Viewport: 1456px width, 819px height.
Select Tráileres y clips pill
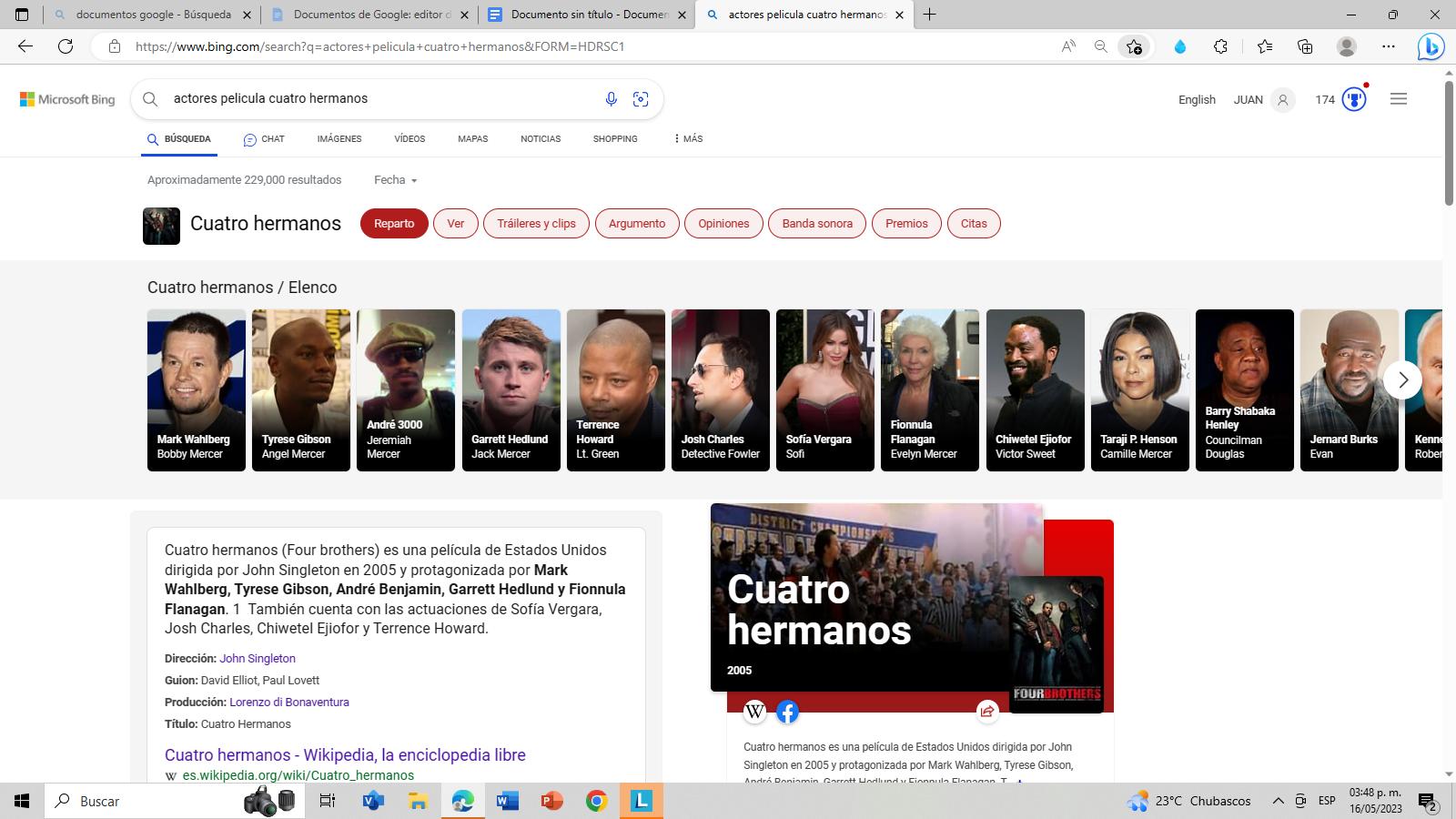[537, 224]
